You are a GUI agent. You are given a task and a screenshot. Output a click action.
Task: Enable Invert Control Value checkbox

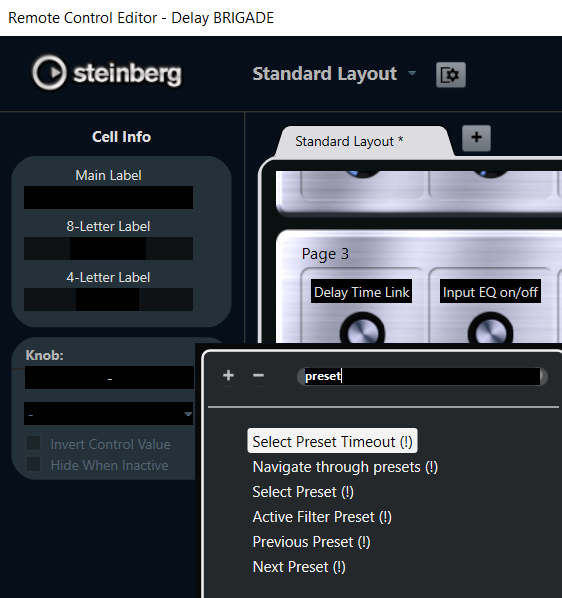pyautogui.click(x=33, y=444)
